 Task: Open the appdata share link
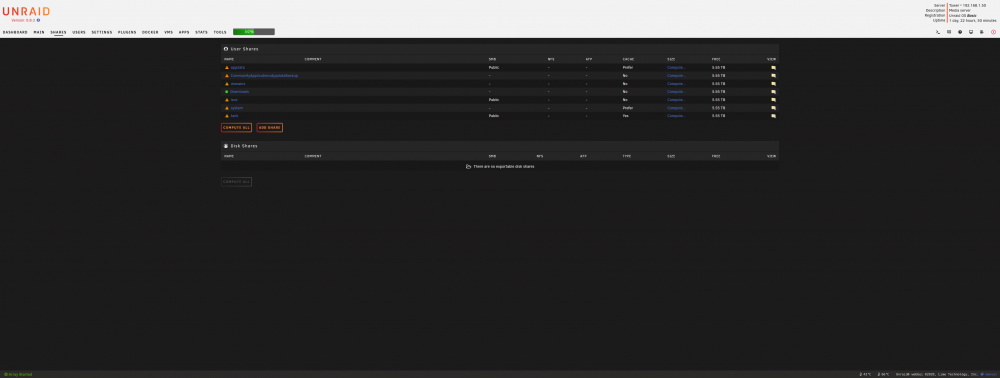pos(237,67)
